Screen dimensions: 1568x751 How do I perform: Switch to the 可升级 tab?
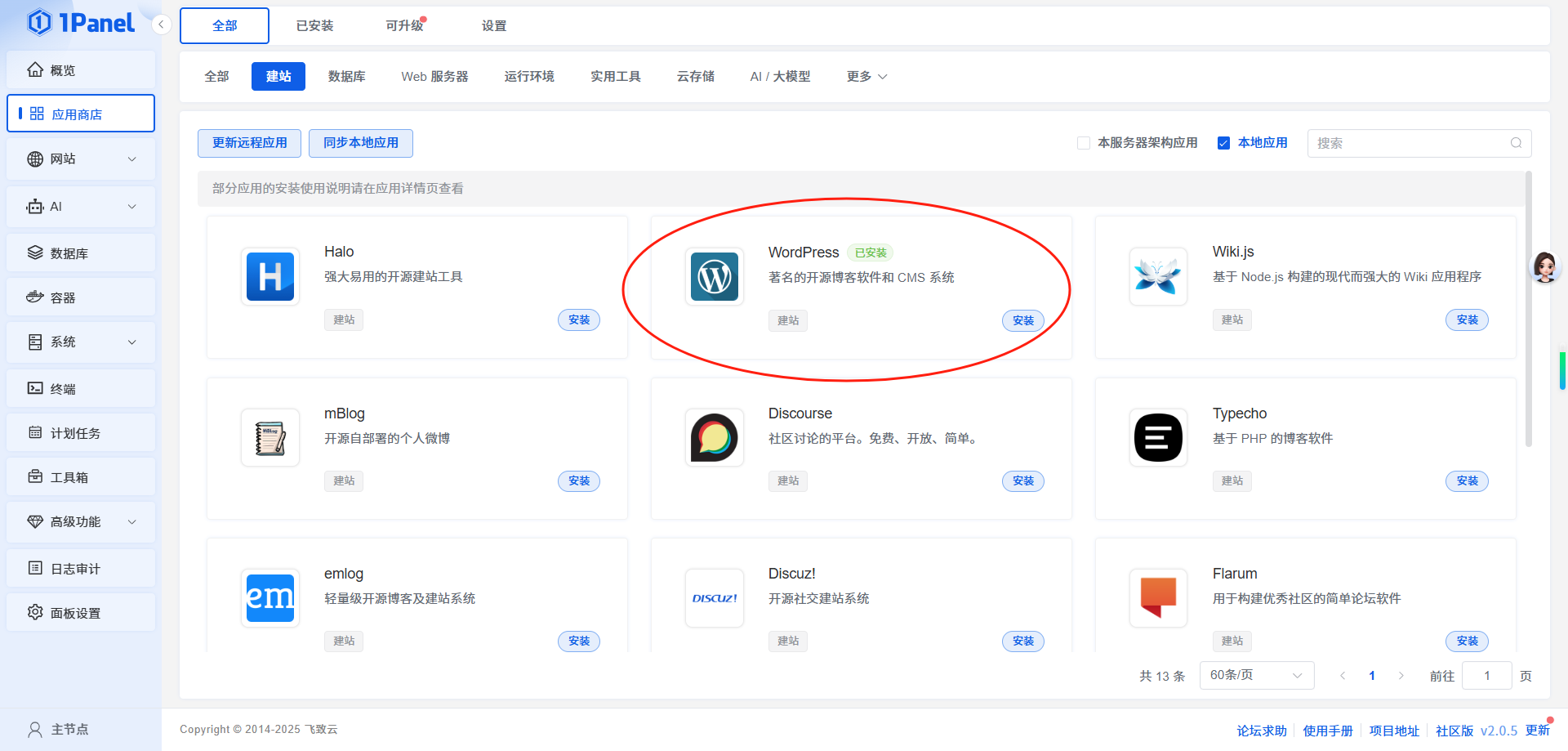click(406, 25)
